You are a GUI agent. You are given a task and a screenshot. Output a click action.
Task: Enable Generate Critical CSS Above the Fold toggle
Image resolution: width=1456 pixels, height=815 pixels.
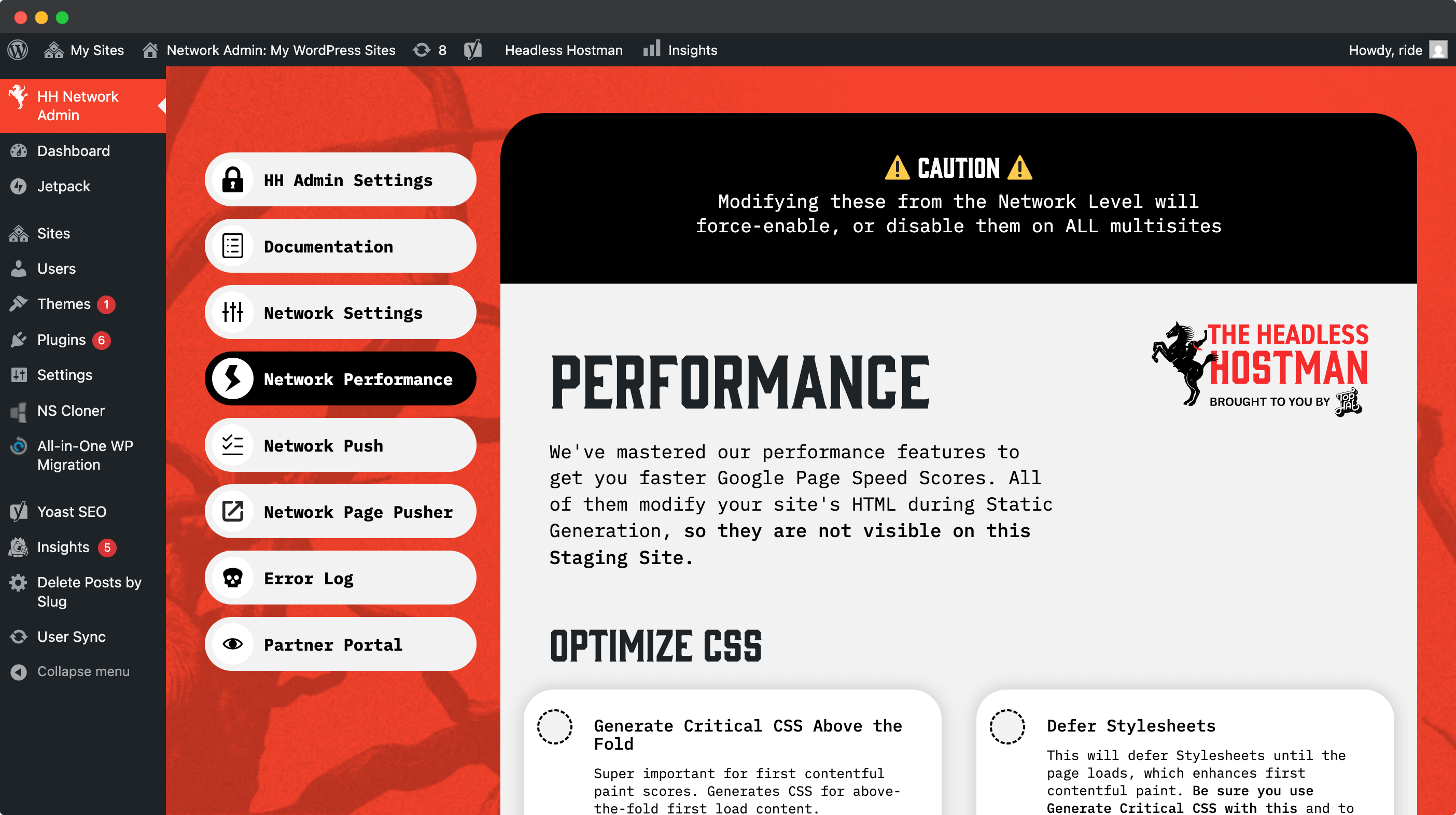(x=554, y=726)
